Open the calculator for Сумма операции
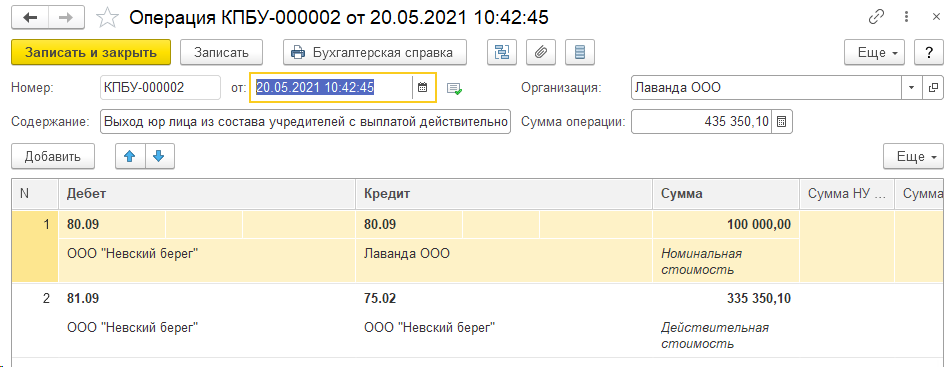This screenshot has width=949, height=367. coord(782,121)
